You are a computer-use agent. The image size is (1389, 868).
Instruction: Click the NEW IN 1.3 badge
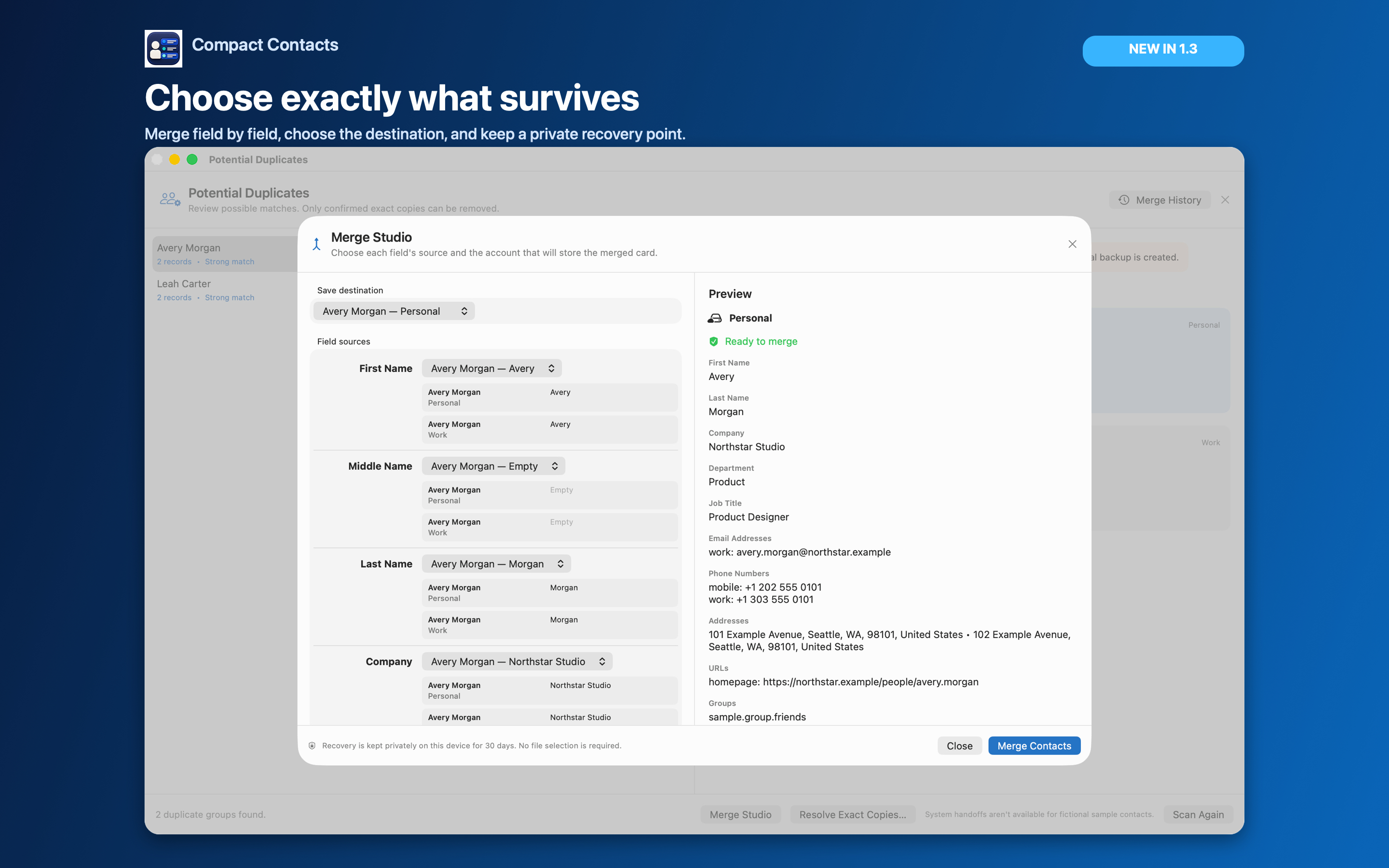(1163, 51)
